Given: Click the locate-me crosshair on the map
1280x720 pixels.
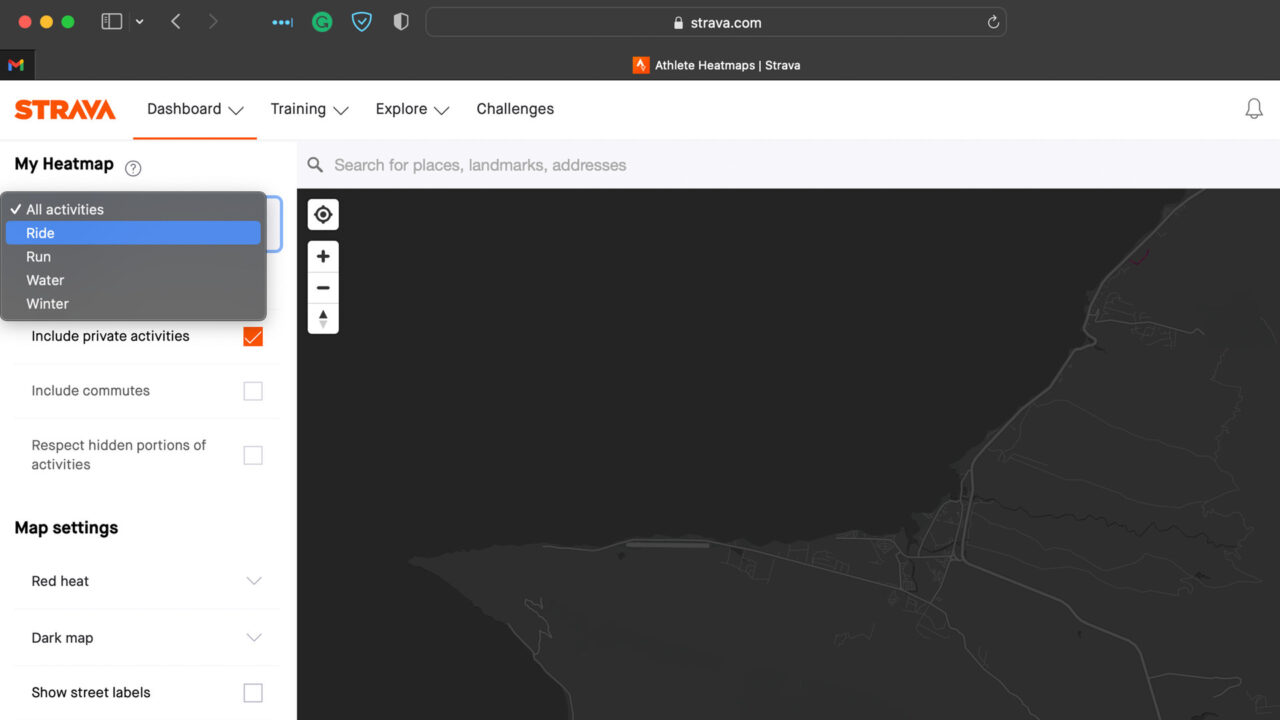Looking at the screenshot, I should [x=323, y=214].
